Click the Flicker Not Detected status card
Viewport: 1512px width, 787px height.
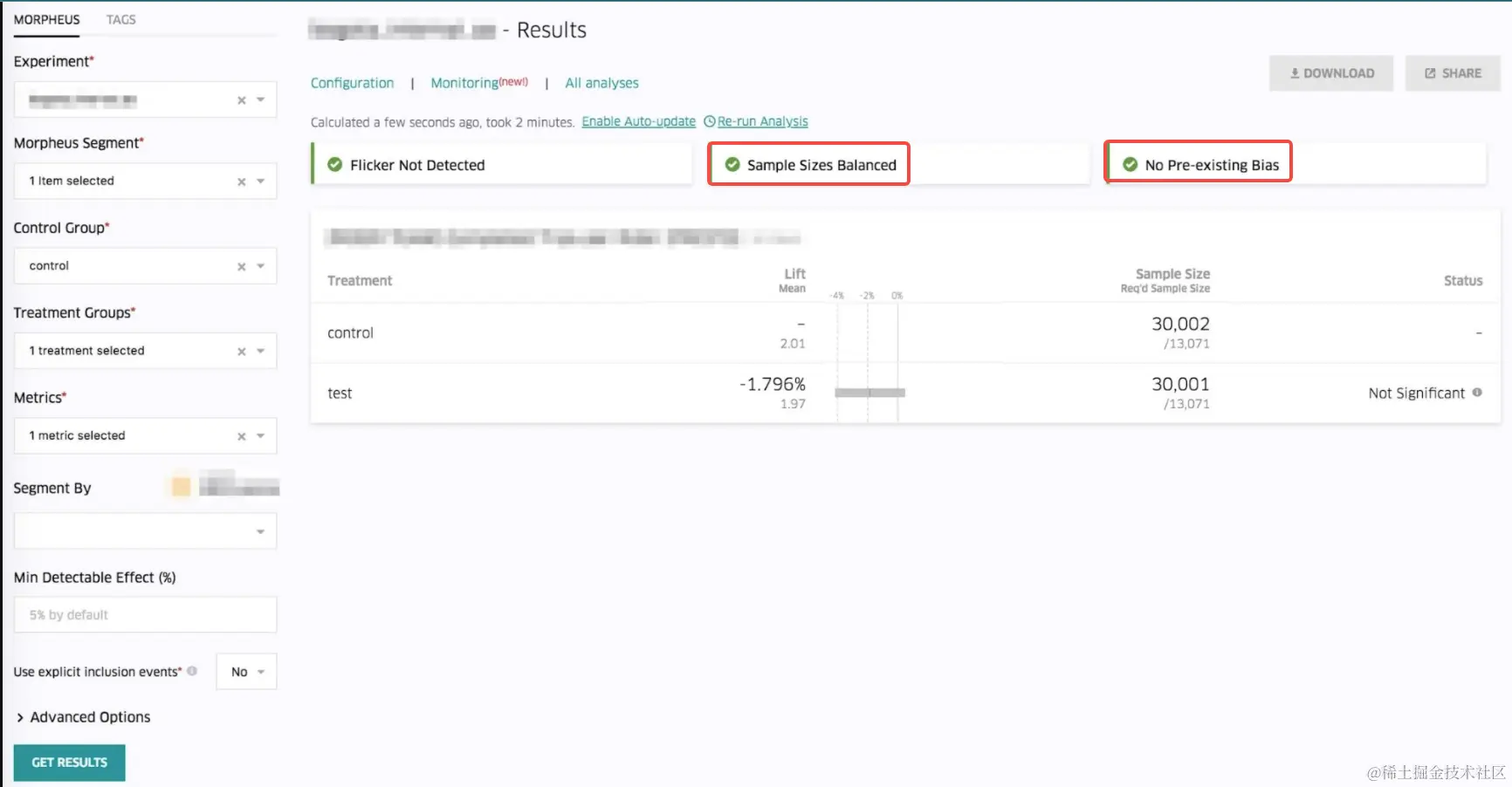[x=502, y=164]
